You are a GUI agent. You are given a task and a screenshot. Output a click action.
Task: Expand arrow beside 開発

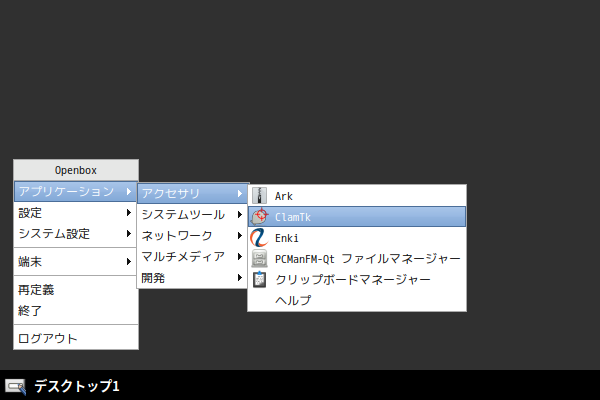(240, 278)
